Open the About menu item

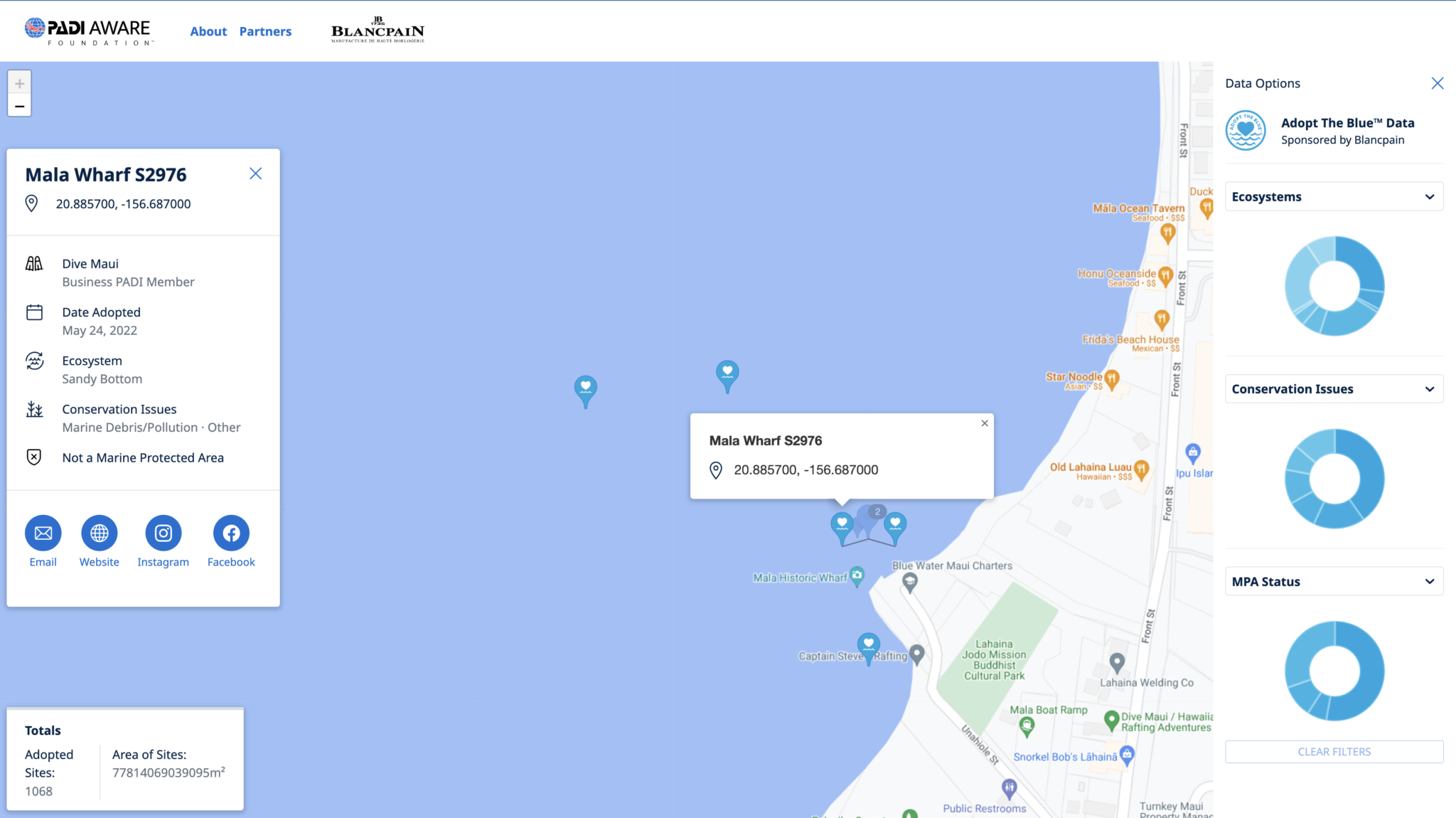coord(208,31)
